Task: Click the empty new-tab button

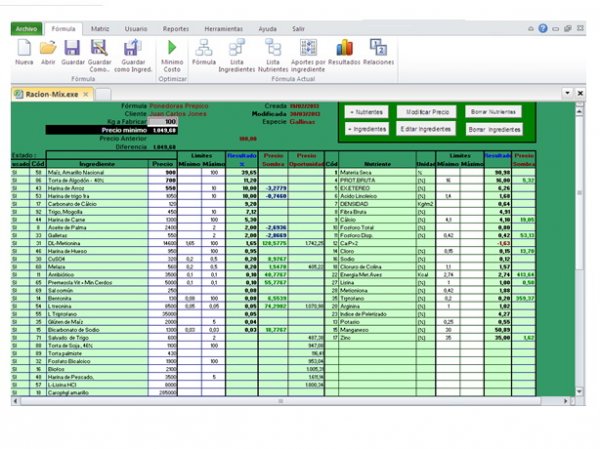Action: 103,94
